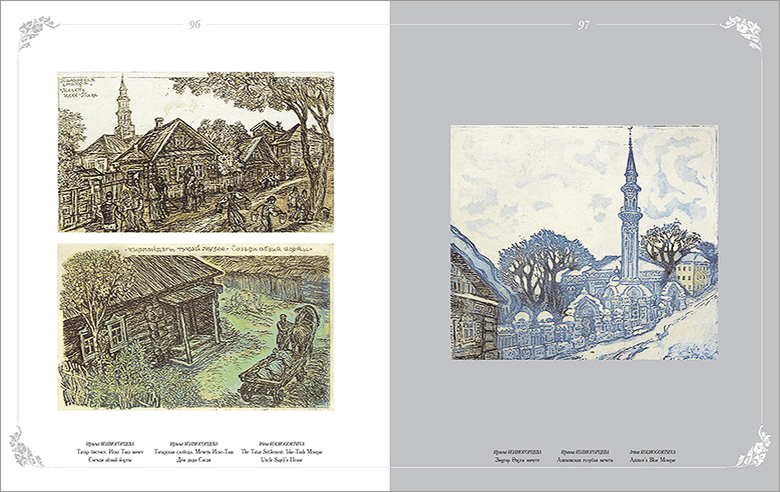Open the Uncle Sagit's House colored etching

195,327
